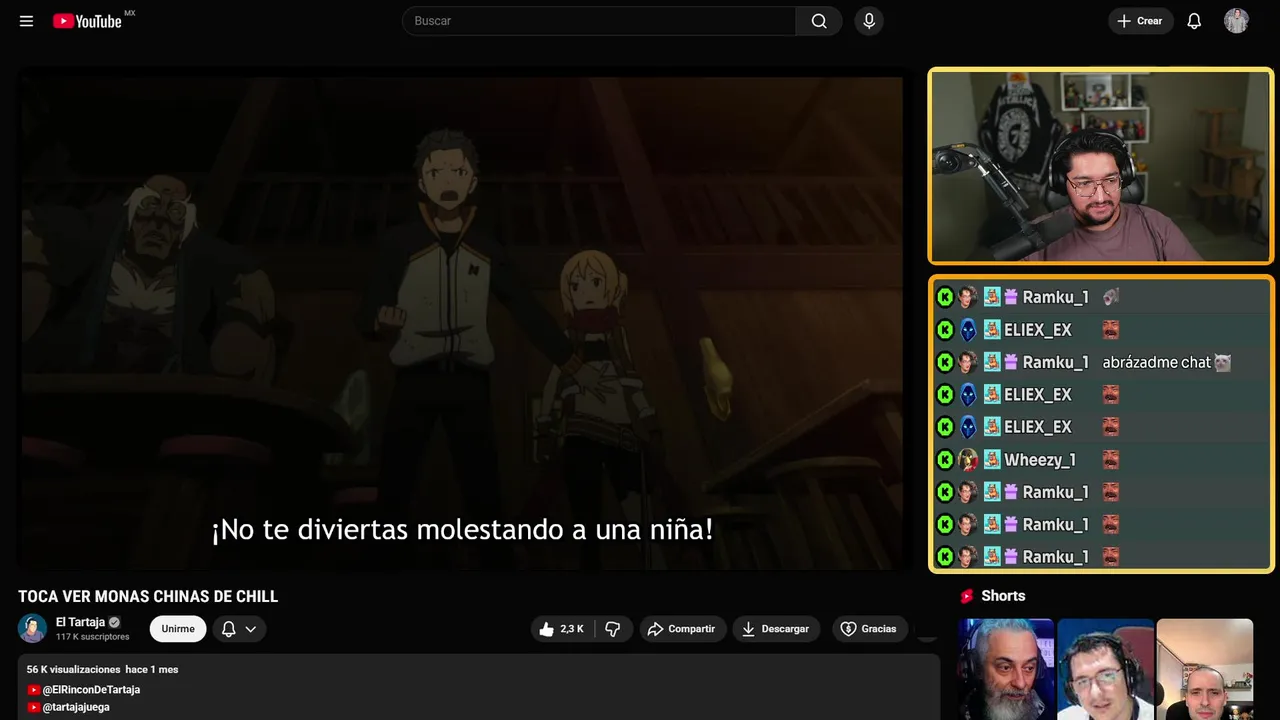Screen dimensions: 1280x720
Task: Like the video with 2,3 K likes
Action: 562,629
